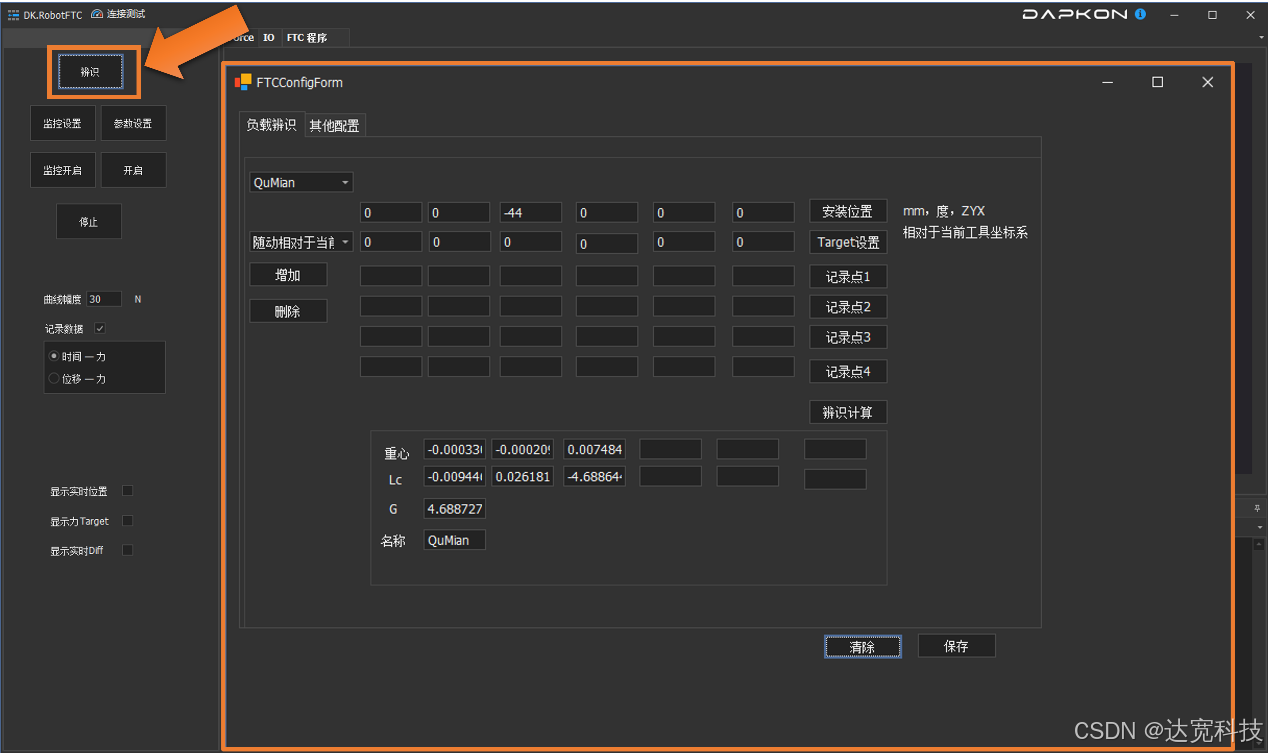Image resolution: width=1268 pixels, height=753 pixels.
Task: Close the FTCConfigForm dialog window
Action: [1207, 82]
